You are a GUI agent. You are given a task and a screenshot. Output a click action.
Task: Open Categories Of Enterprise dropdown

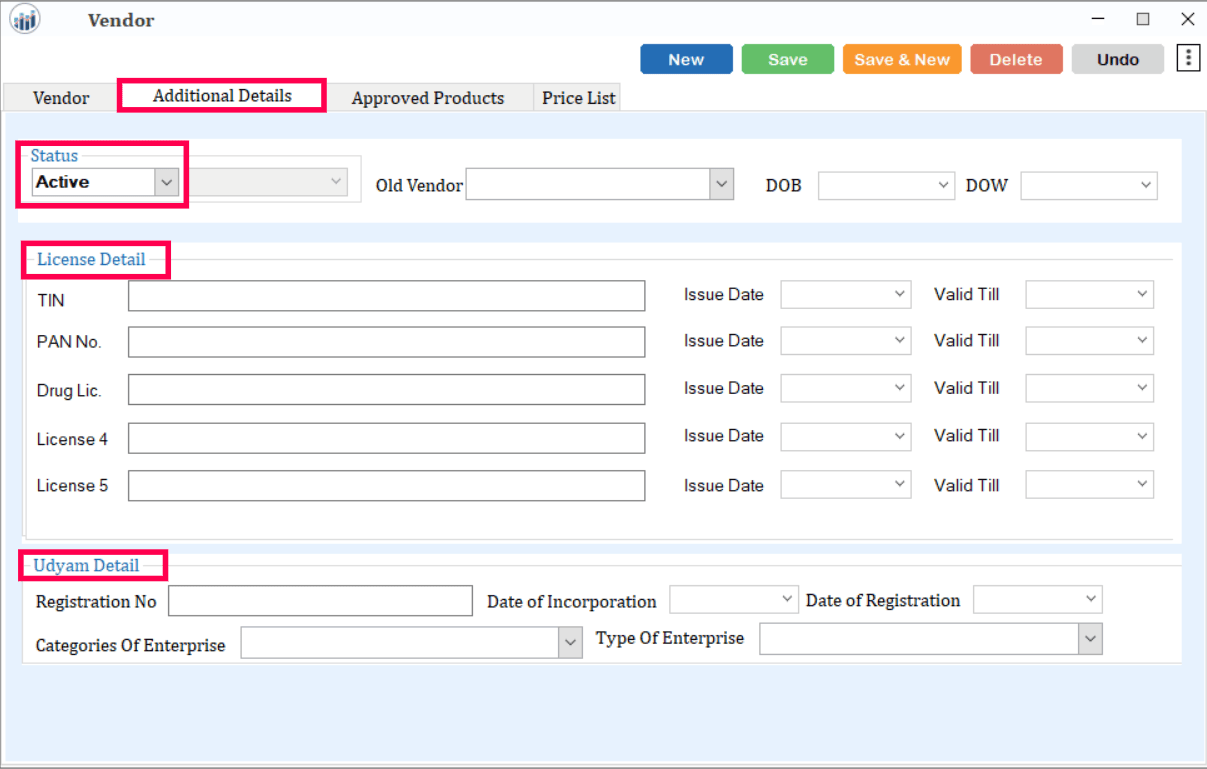coord(570,643)
